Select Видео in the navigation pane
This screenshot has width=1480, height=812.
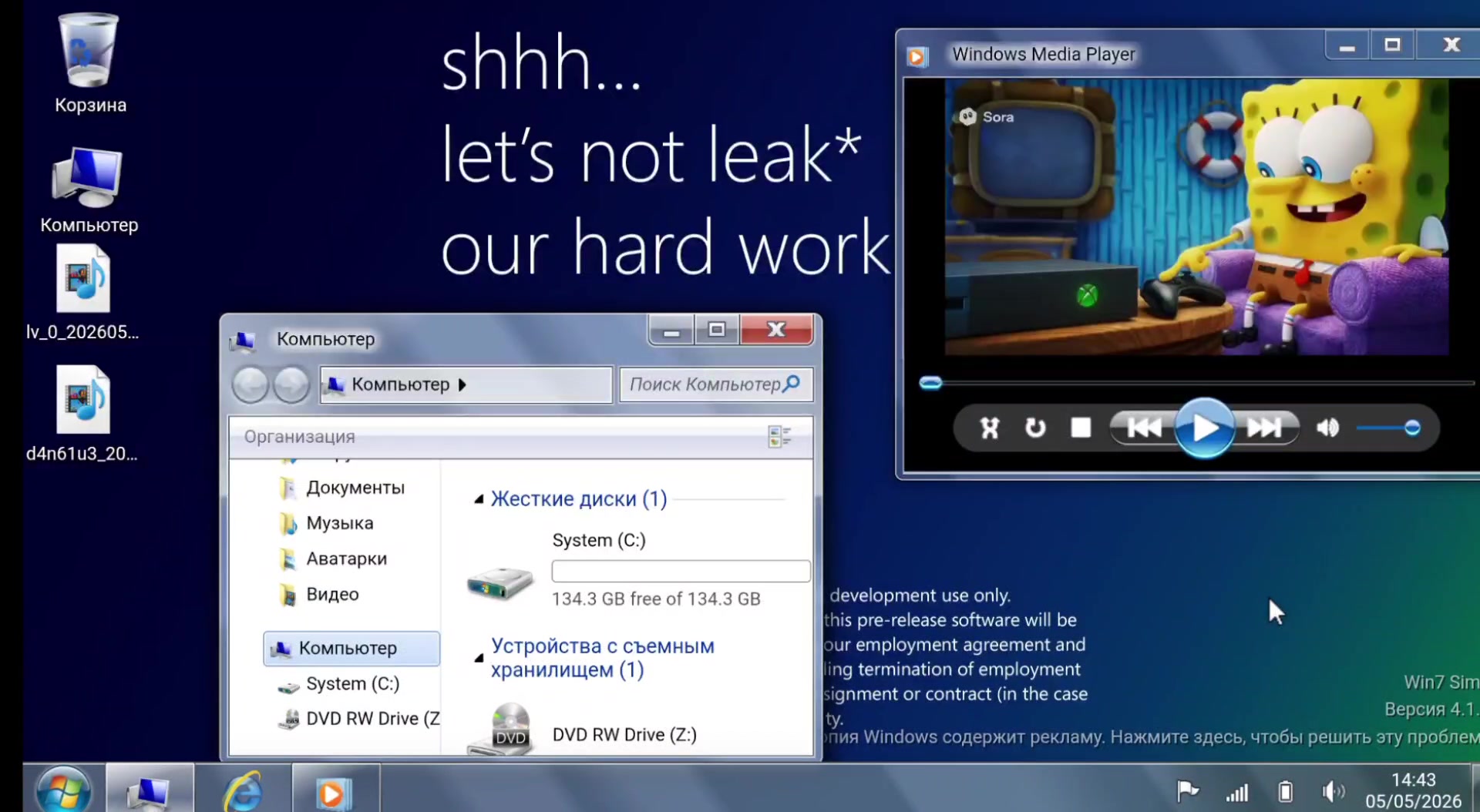pyautogui.click(x=333, y=594)
